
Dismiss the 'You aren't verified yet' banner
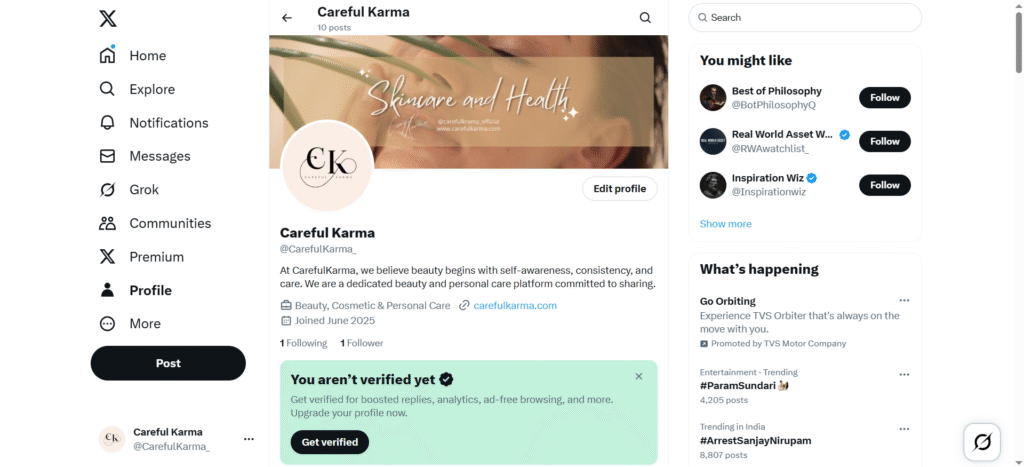click(x=639, y=377)
